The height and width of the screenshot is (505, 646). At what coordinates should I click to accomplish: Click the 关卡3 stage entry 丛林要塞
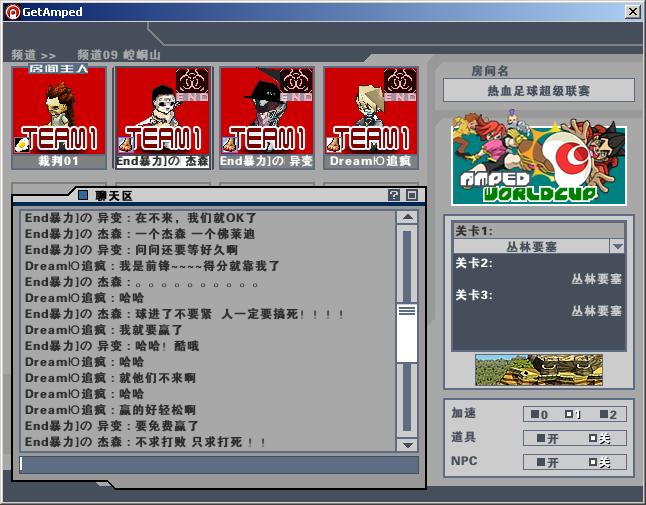click(596, 311)
